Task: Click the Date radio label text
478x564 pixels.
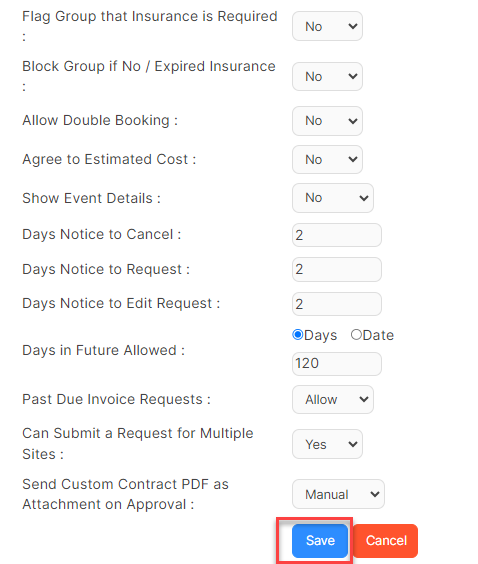Action: click(378, 335)
